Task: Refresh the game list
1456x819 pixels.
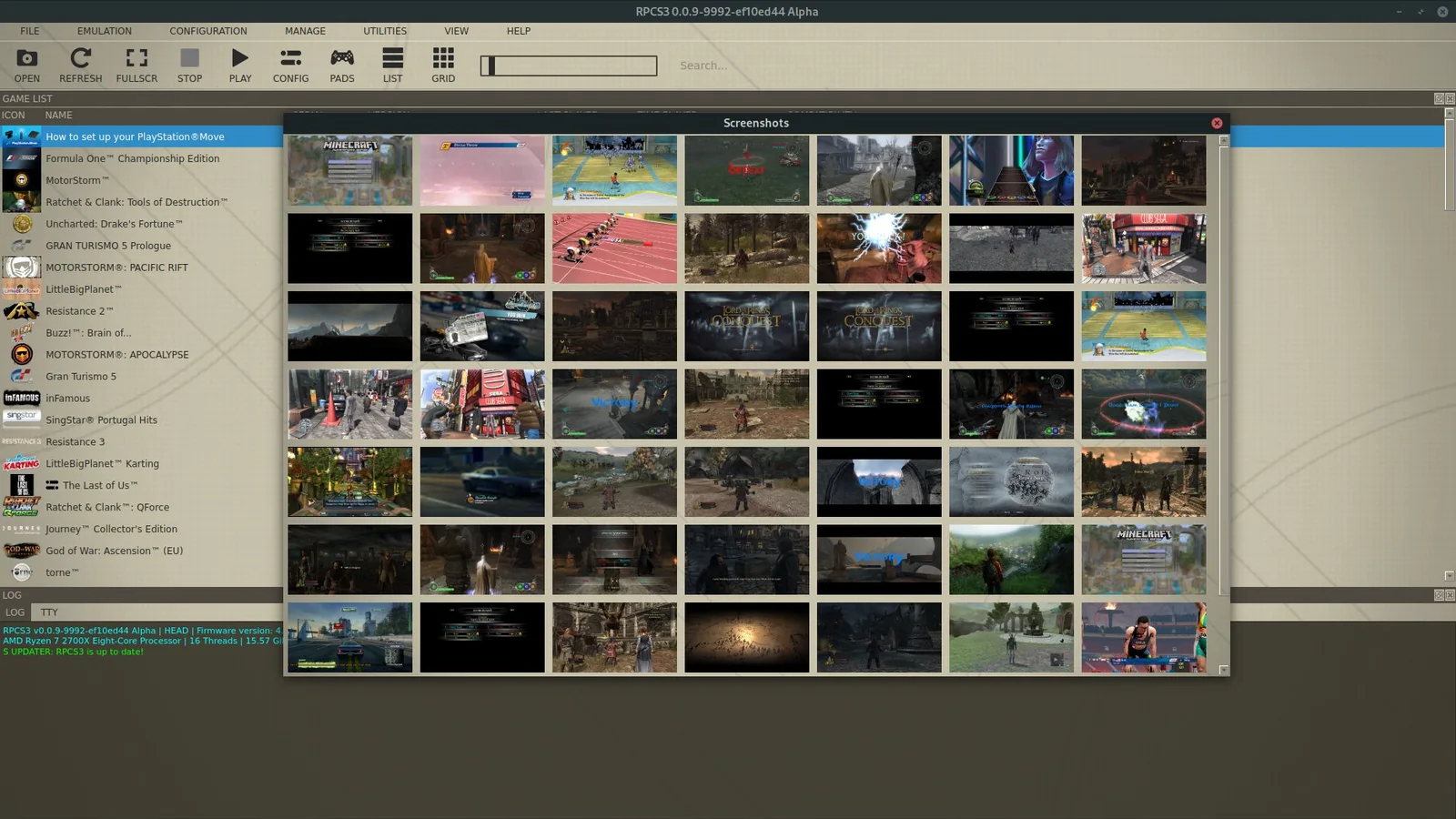Action: click(80, 66)
